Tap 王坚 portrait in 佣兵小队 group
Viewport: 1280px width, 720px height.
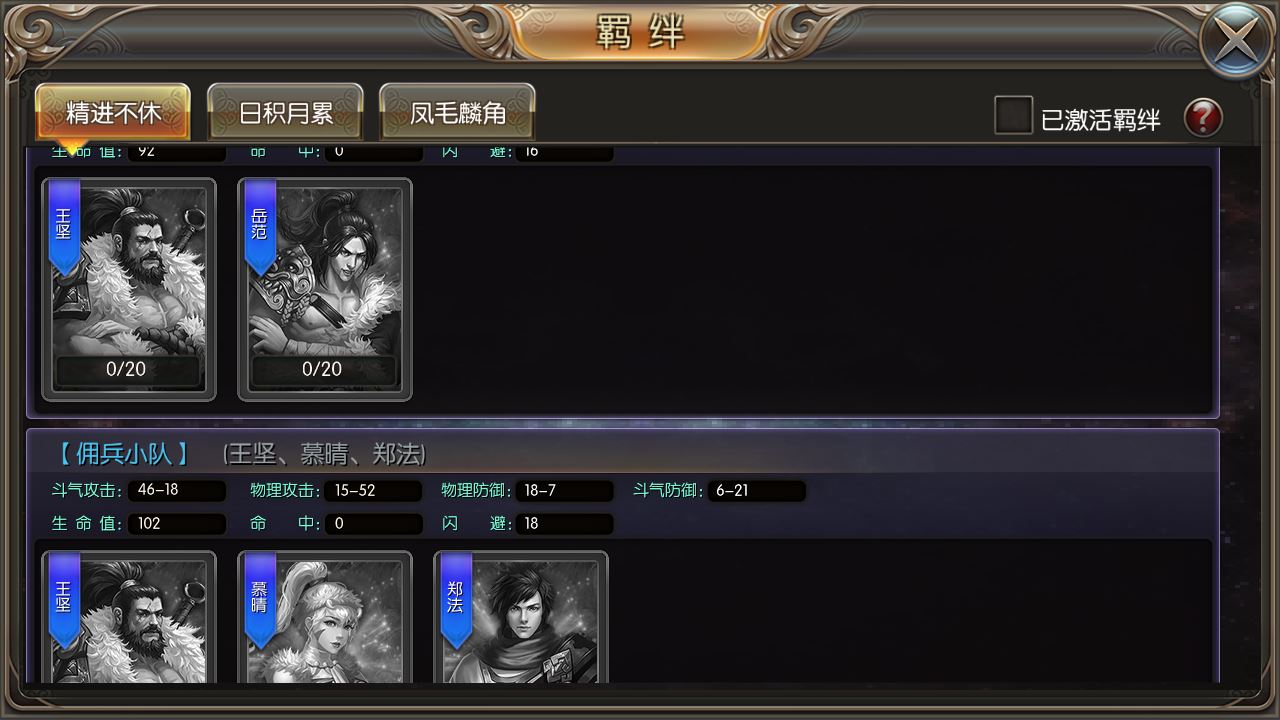coord(129,617)
